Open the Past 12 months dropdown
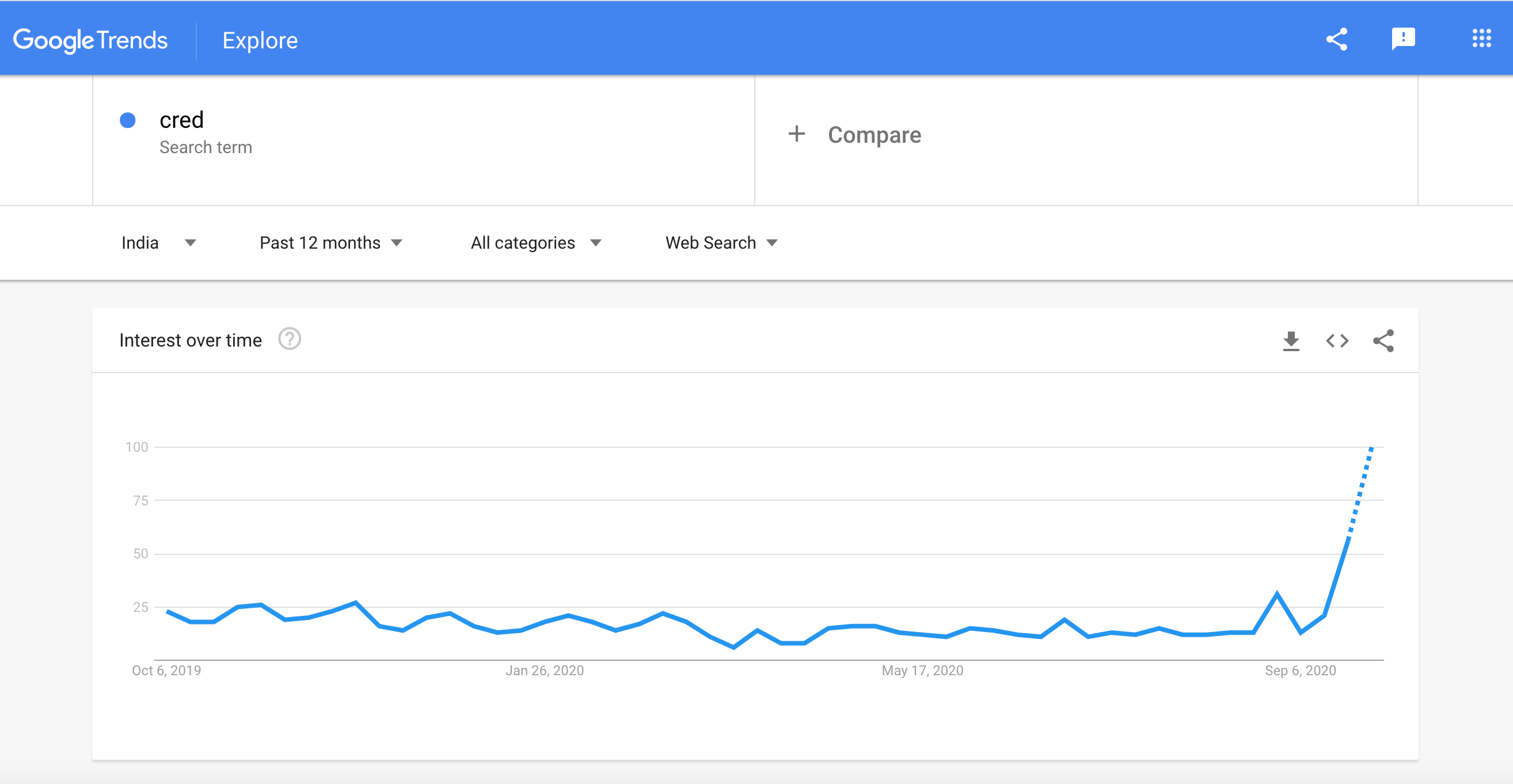Screen dimensions: 1513x784 click(x=330, y=242)
